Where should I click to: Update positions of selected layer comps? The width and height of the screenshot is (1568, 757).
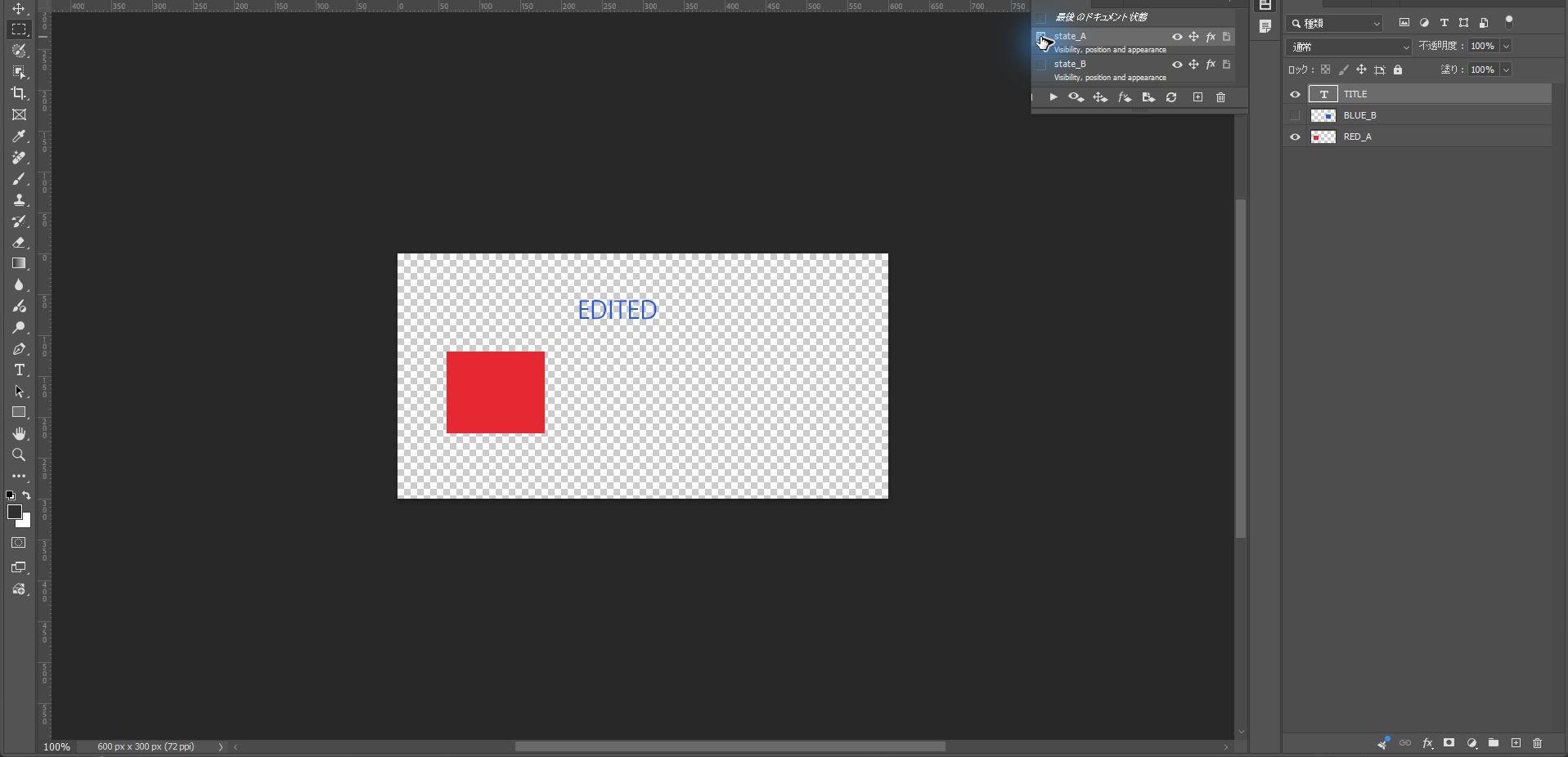1101,97
